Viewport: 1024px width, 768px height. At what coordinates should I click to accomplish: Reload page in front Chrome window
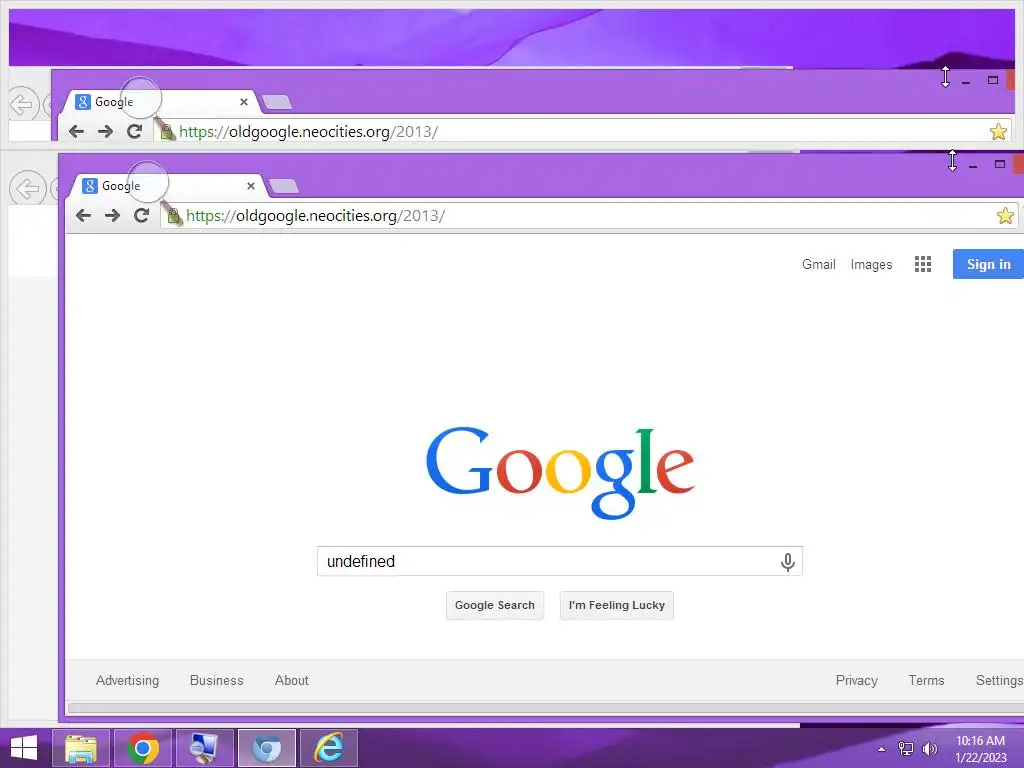pyautogui.click(x=142, y=215)
